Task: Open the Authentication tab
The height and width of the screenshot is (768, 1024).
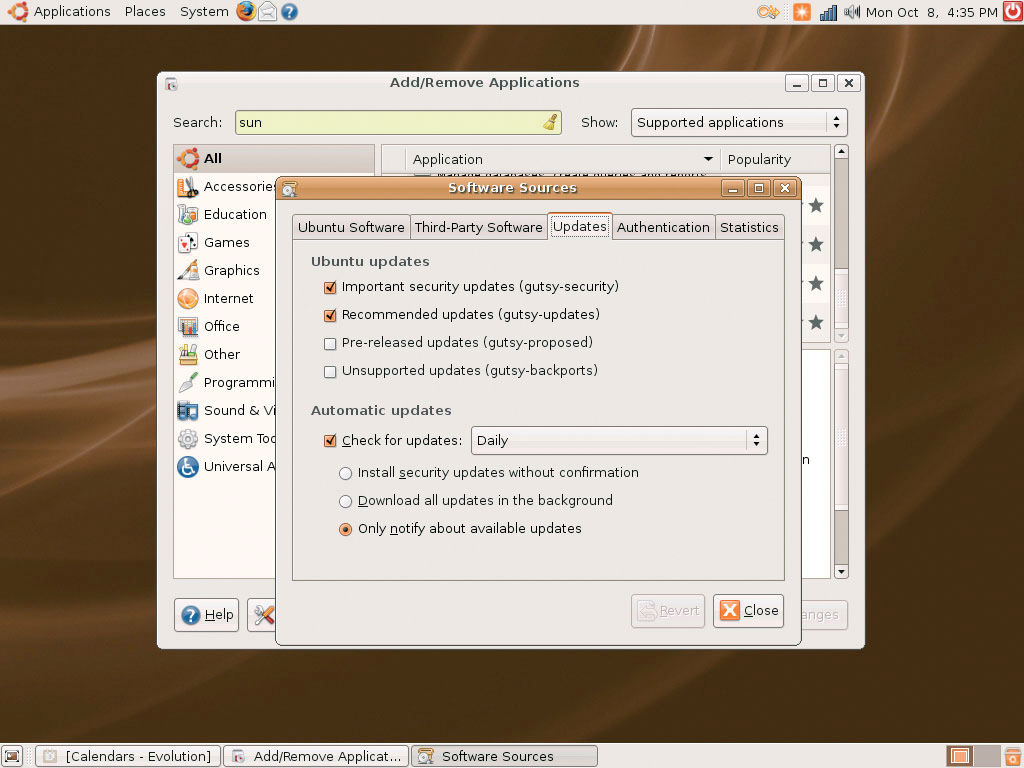Action: pos(663,227)
